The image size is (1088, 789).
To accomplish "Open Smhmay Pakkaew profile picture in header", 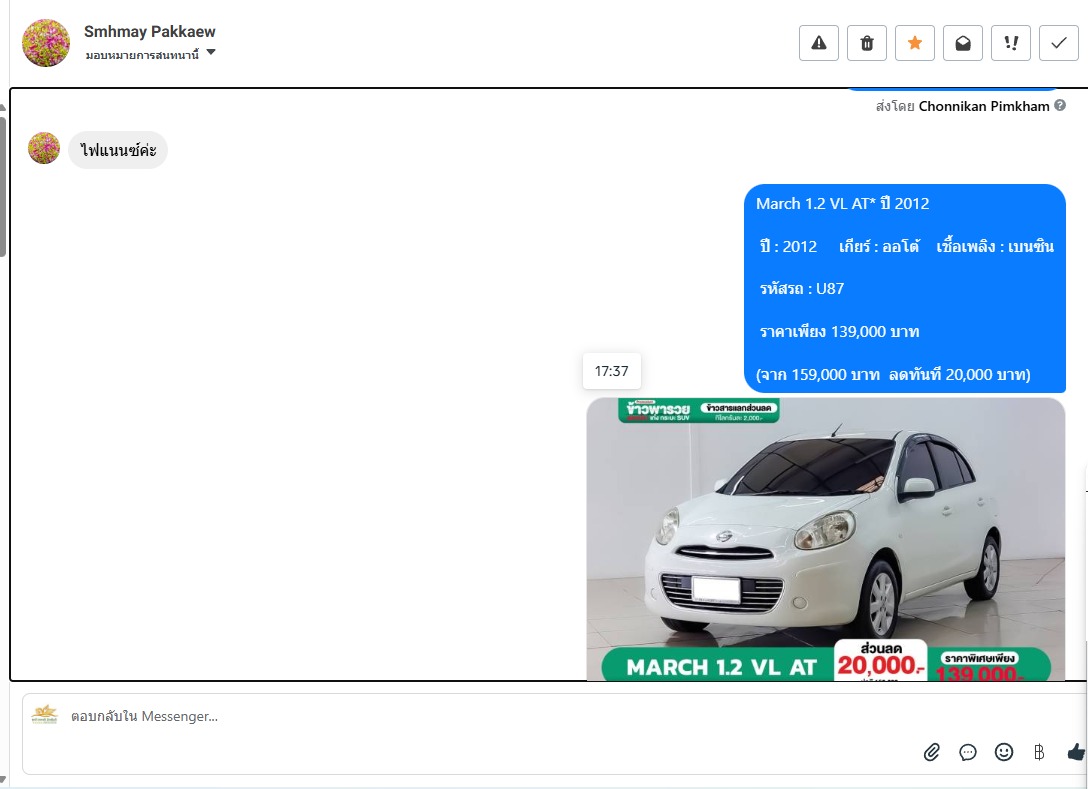I will click(46, 43).
